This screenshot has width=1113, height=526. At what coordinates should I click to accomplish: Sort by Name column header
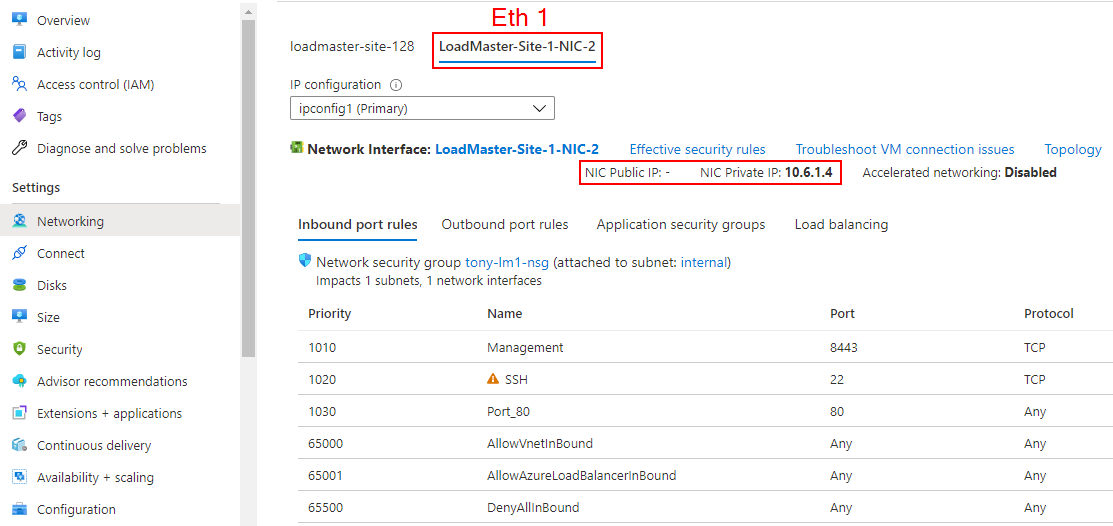pos(505,313)
